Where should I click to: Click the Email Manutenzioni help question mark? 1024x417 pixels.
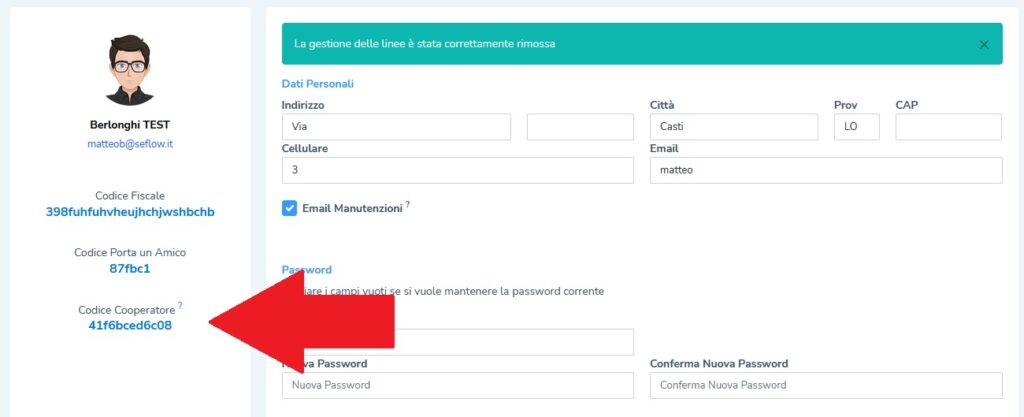[408, 204]
